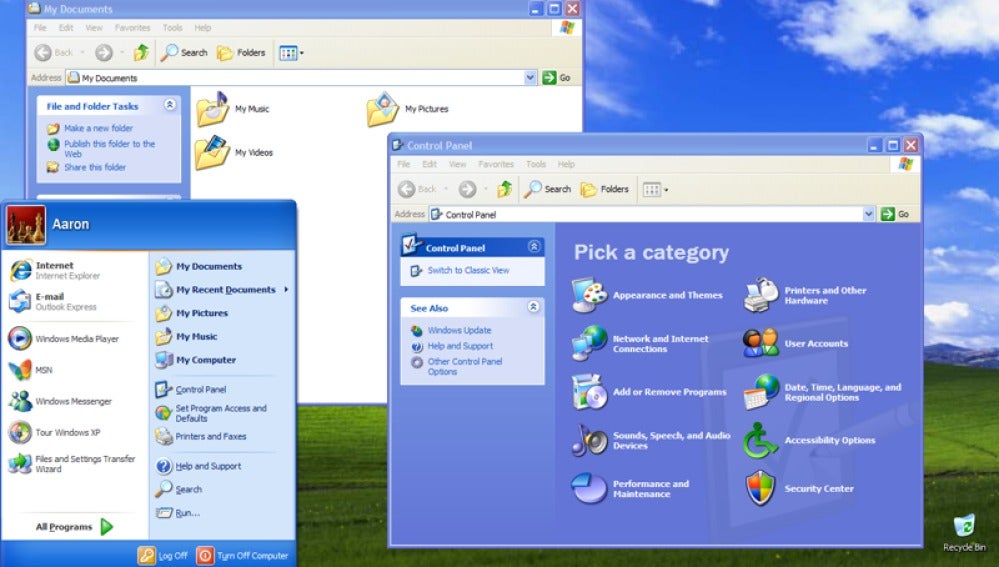Screen dimensions: 999x567
Task: Click the My Documents address bar field
Action: (x=300, y=78)
